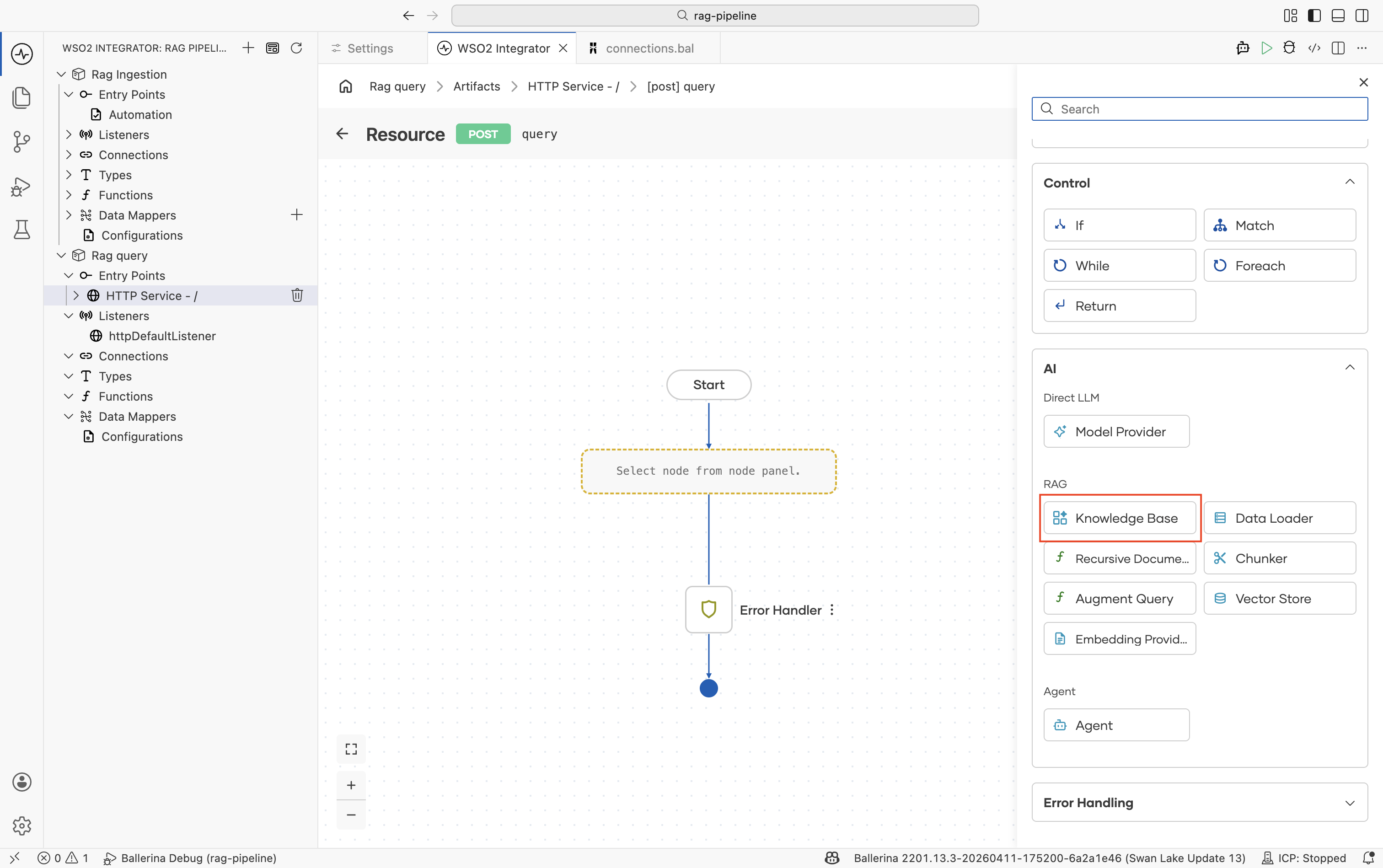Viewport: 1383px width, 868px height.
Task: Delete HTTP Service with trash icon
Action: 297,295
